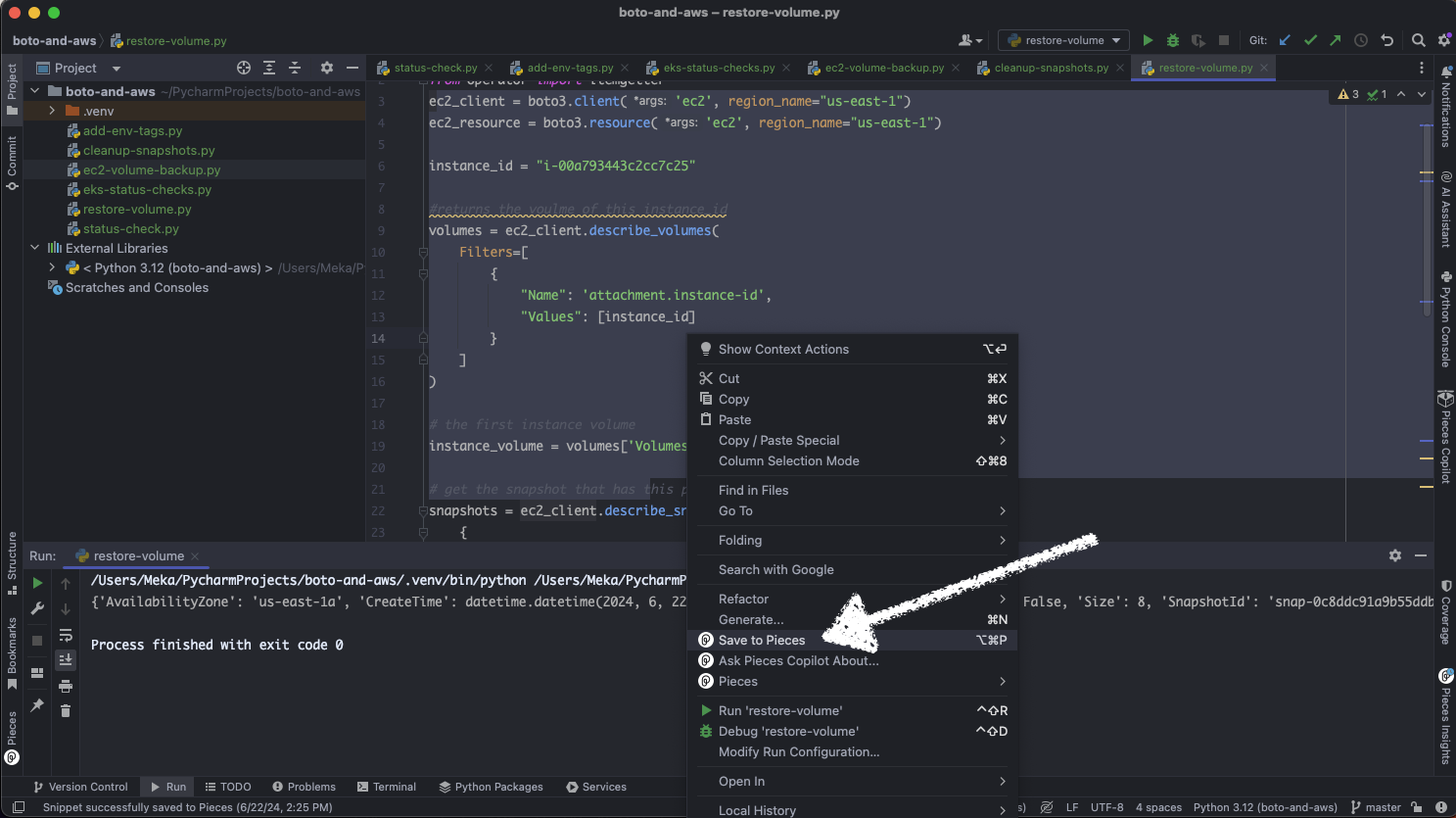The height and width of the screenshot is (818, 1456).
Task: Run the restore-volume configuration via green play icon
Action: tap(1147, 40)
